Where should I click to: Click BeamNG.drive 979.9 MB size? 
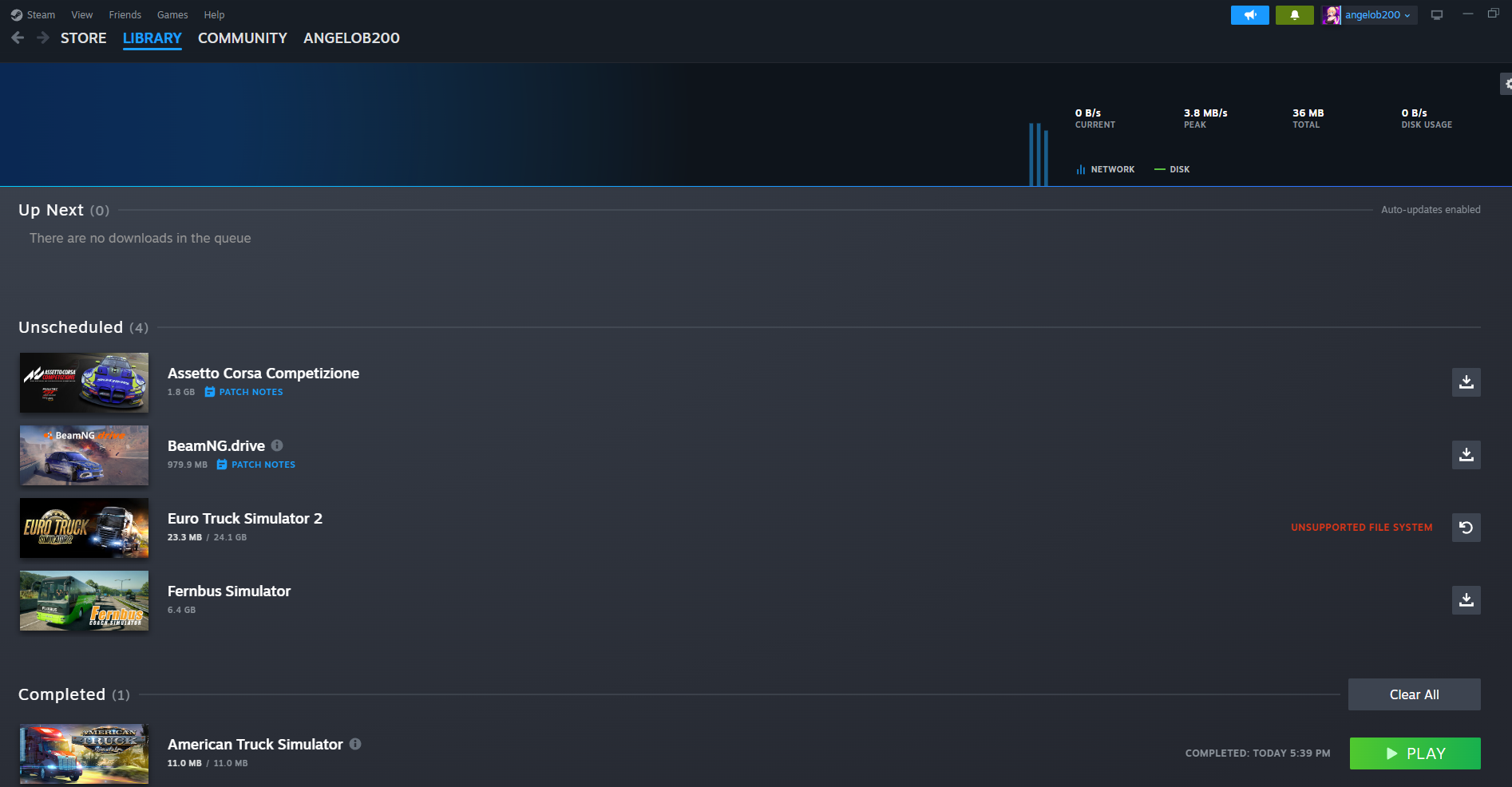pos(188,465)
